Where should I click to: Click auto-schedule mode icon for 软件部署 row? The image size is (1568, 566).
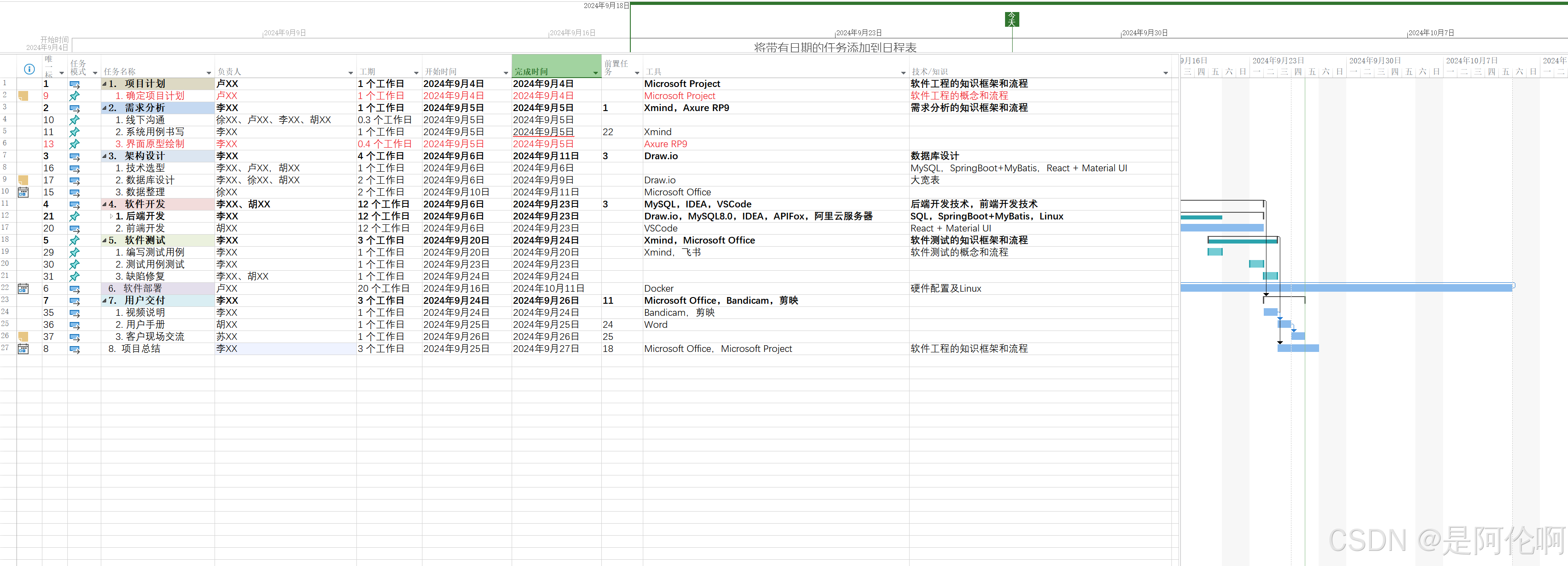[x=74, y=289]
